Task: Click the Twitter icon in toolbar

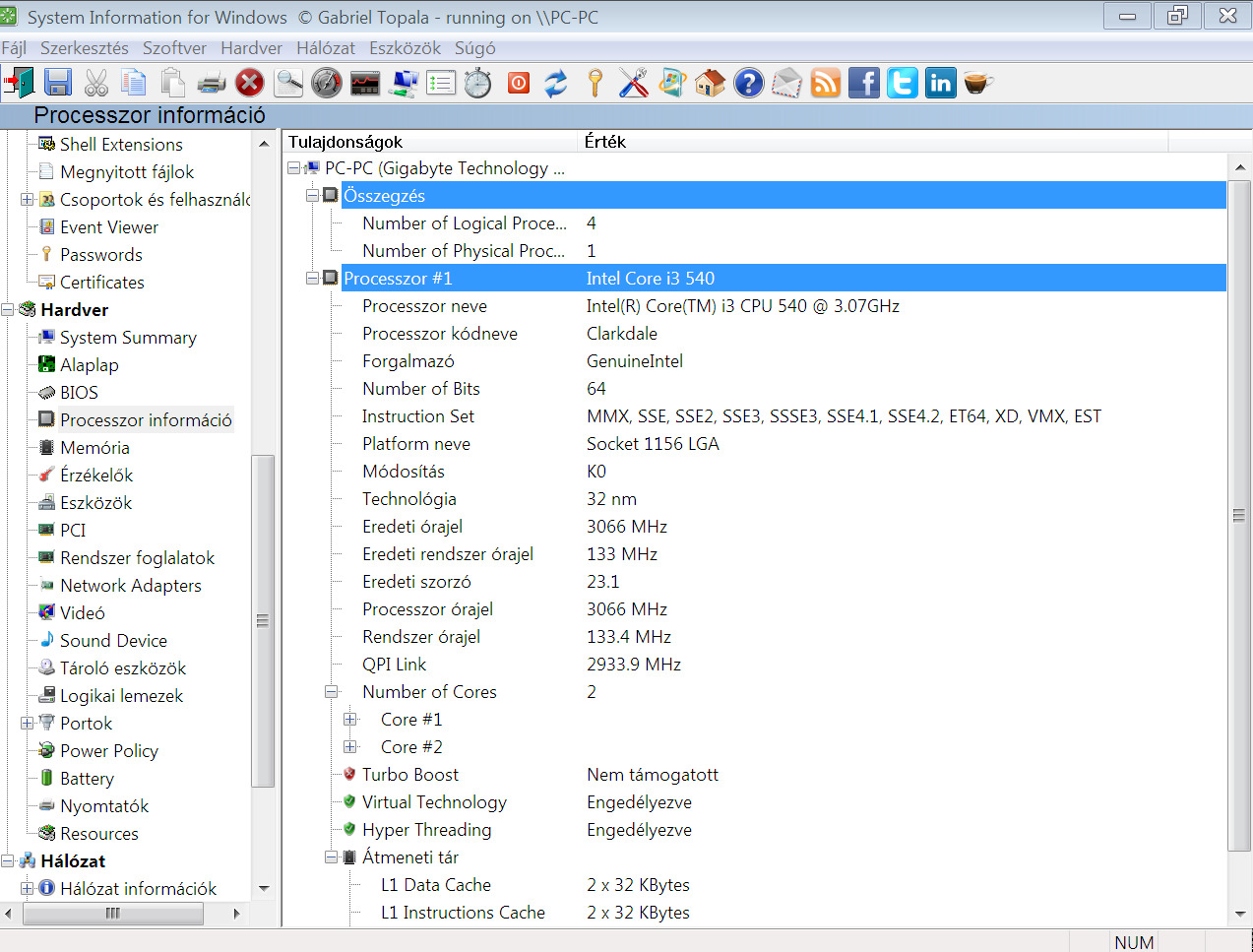Action: (x=903, y=84)
